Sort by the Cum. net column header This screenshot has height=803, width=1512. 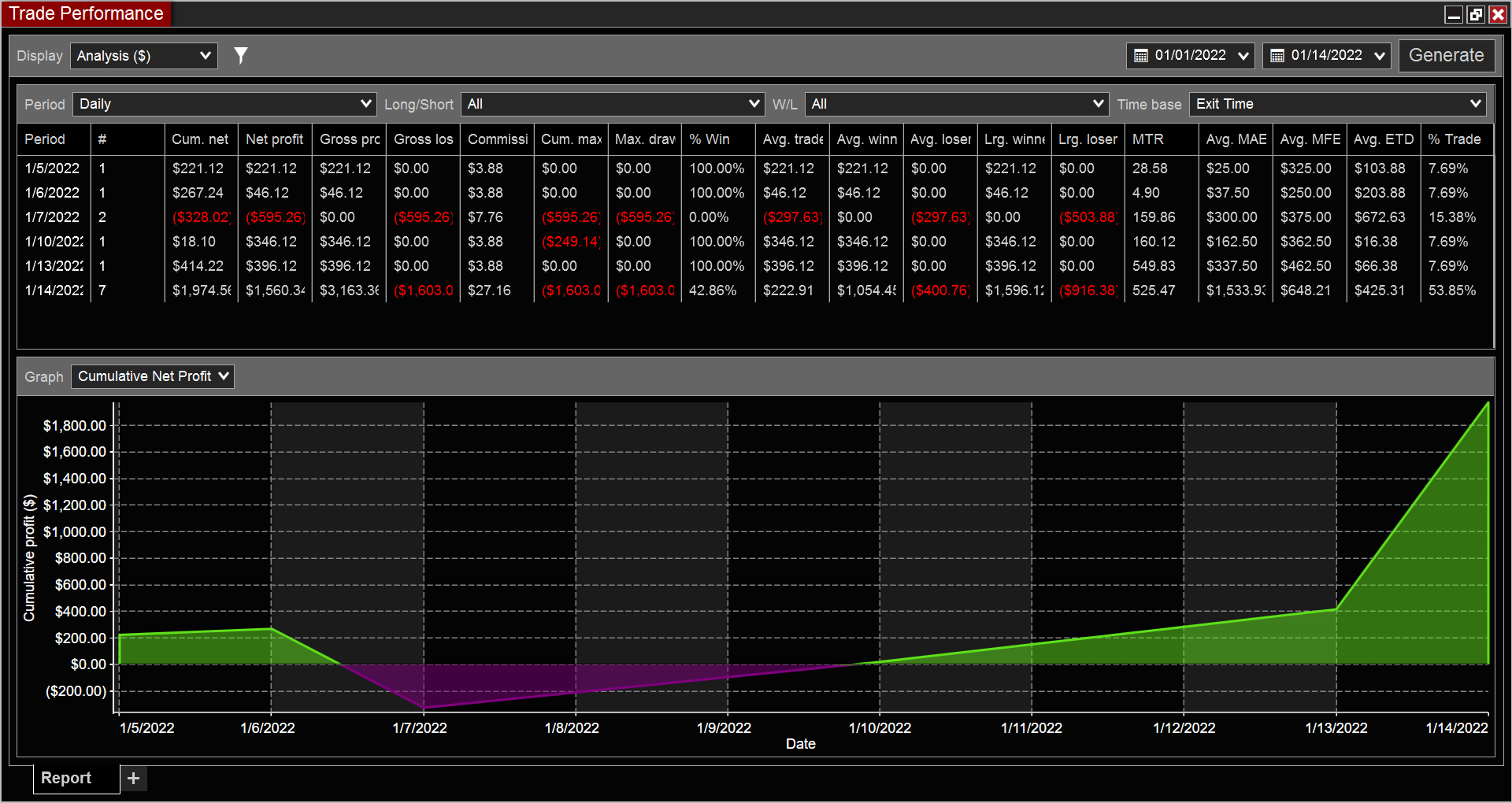pos(202,139)
